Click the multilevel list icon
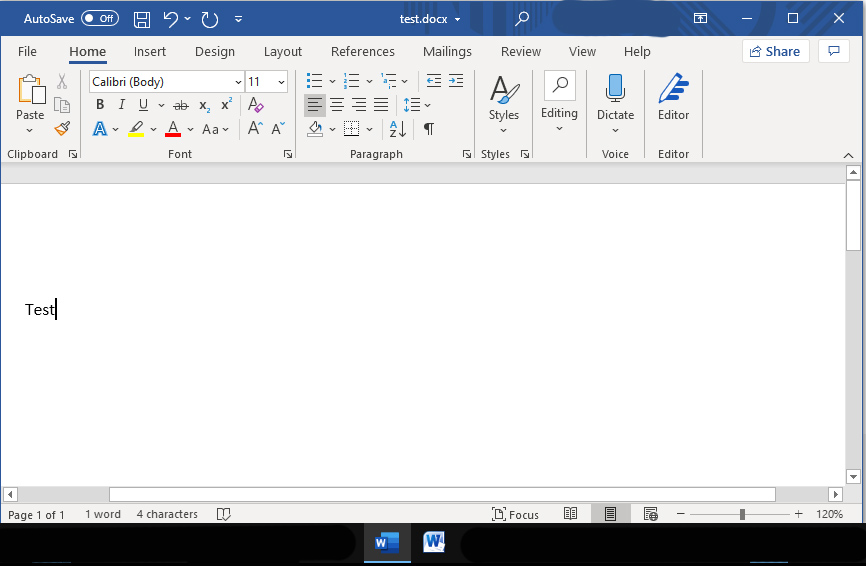Viewport: 866px width, 566px height. 389,81
